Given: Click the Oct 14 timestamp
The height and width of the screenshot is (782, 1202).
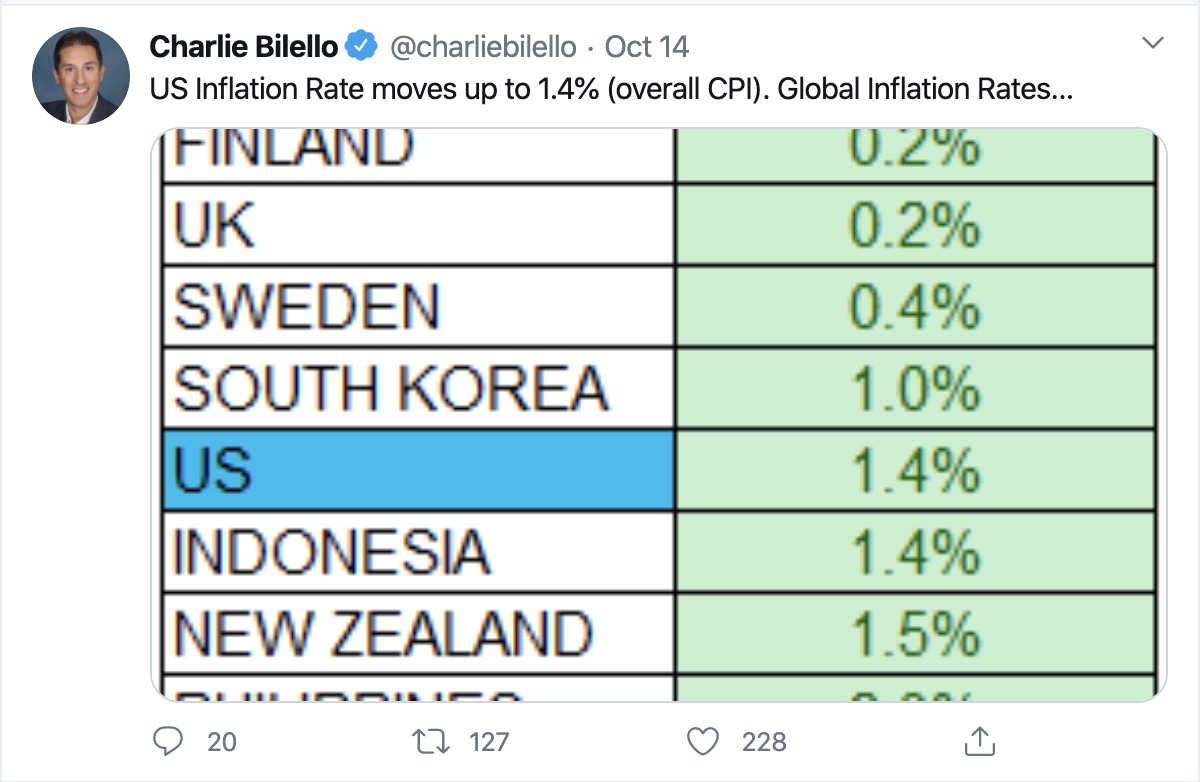Looking at the screenshot, I should pyautogui.click(x=647, y=46).
